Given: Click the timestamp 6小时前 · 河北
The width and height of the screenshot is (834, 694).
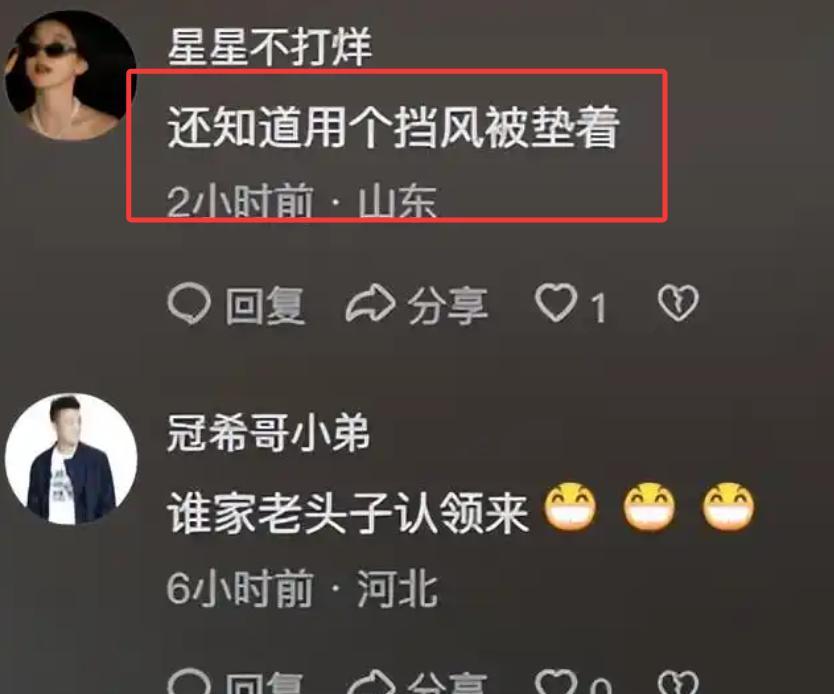Looking at the screenshot, I should [x=302, y=588].
